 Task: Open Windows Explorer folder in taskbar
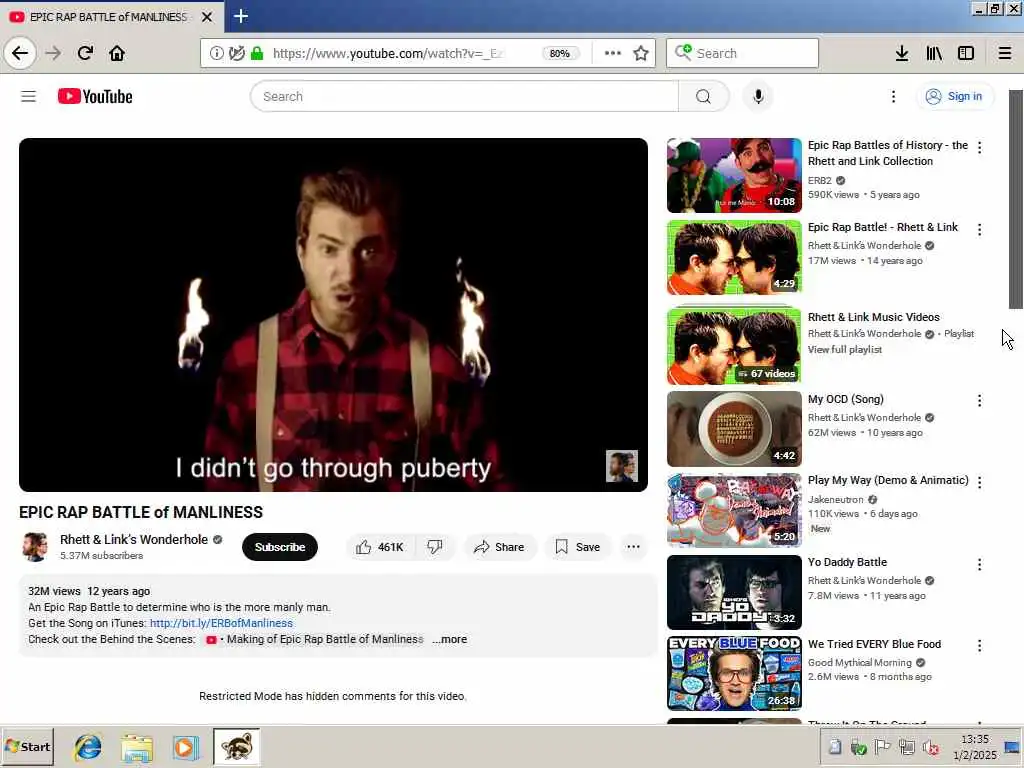point(136,748)
